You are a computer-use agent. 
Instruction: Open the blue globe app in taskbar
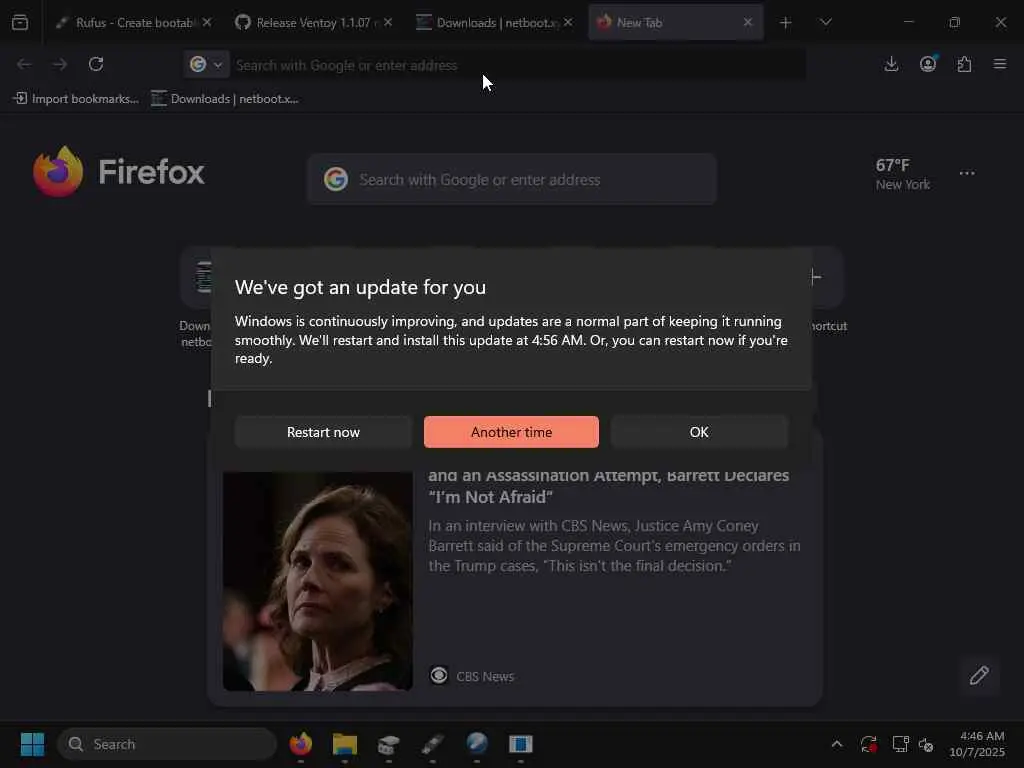tap(477, 744)
